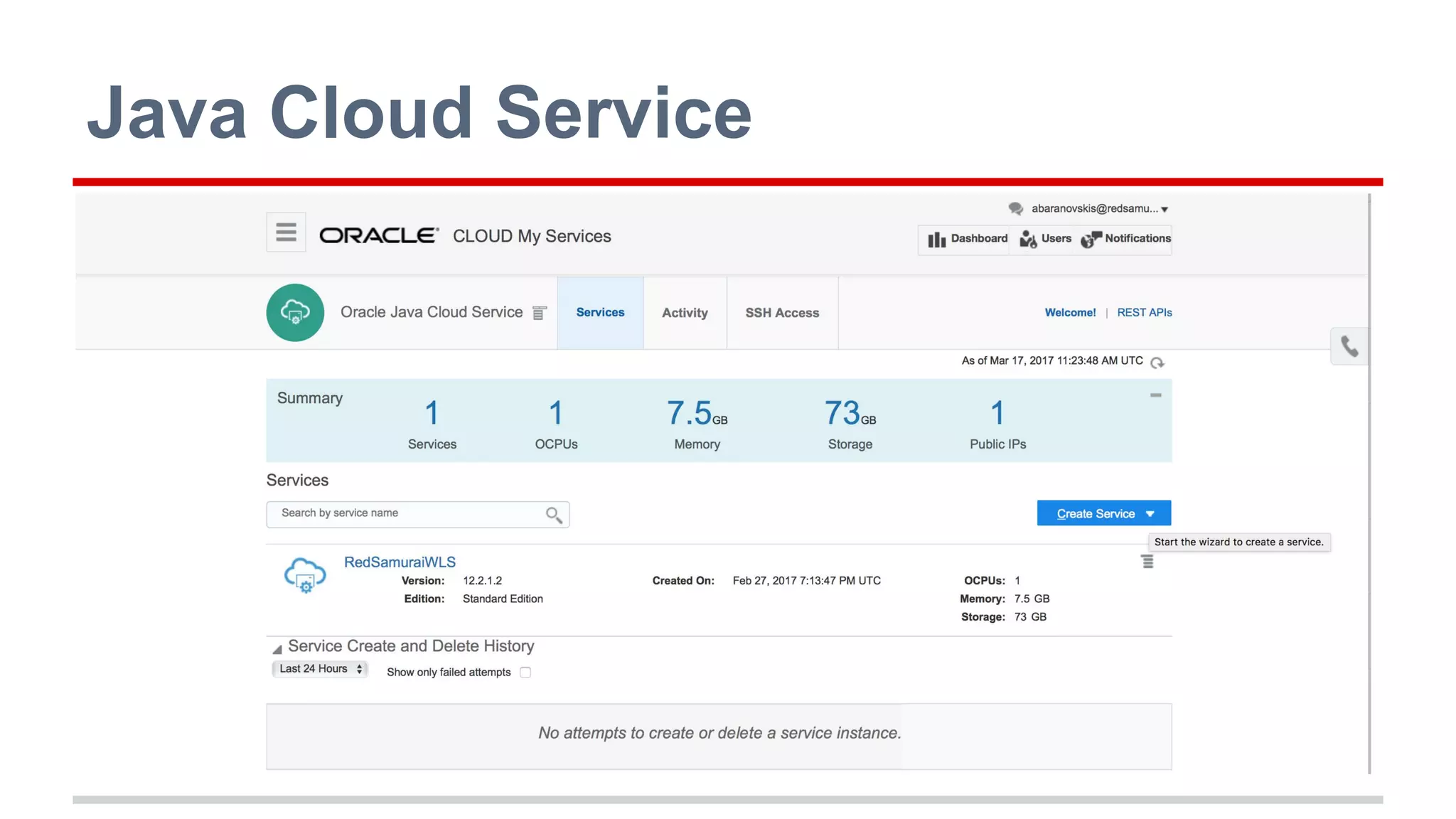Click the green Java Cloud Service icon
The height and width of the screenshot is (819, 1456).
(295, 313)
